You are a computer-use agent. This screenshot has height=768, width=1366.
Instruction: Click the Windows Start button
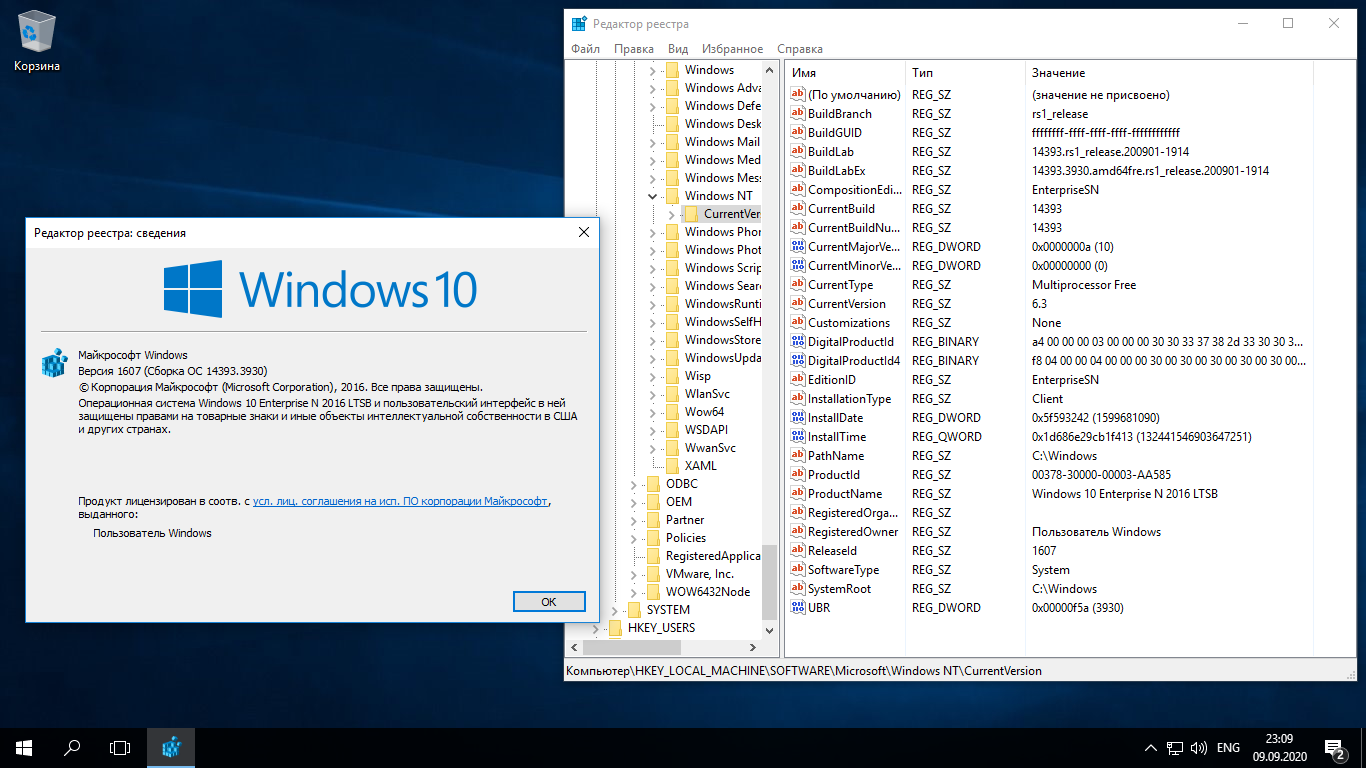[24, 747]
